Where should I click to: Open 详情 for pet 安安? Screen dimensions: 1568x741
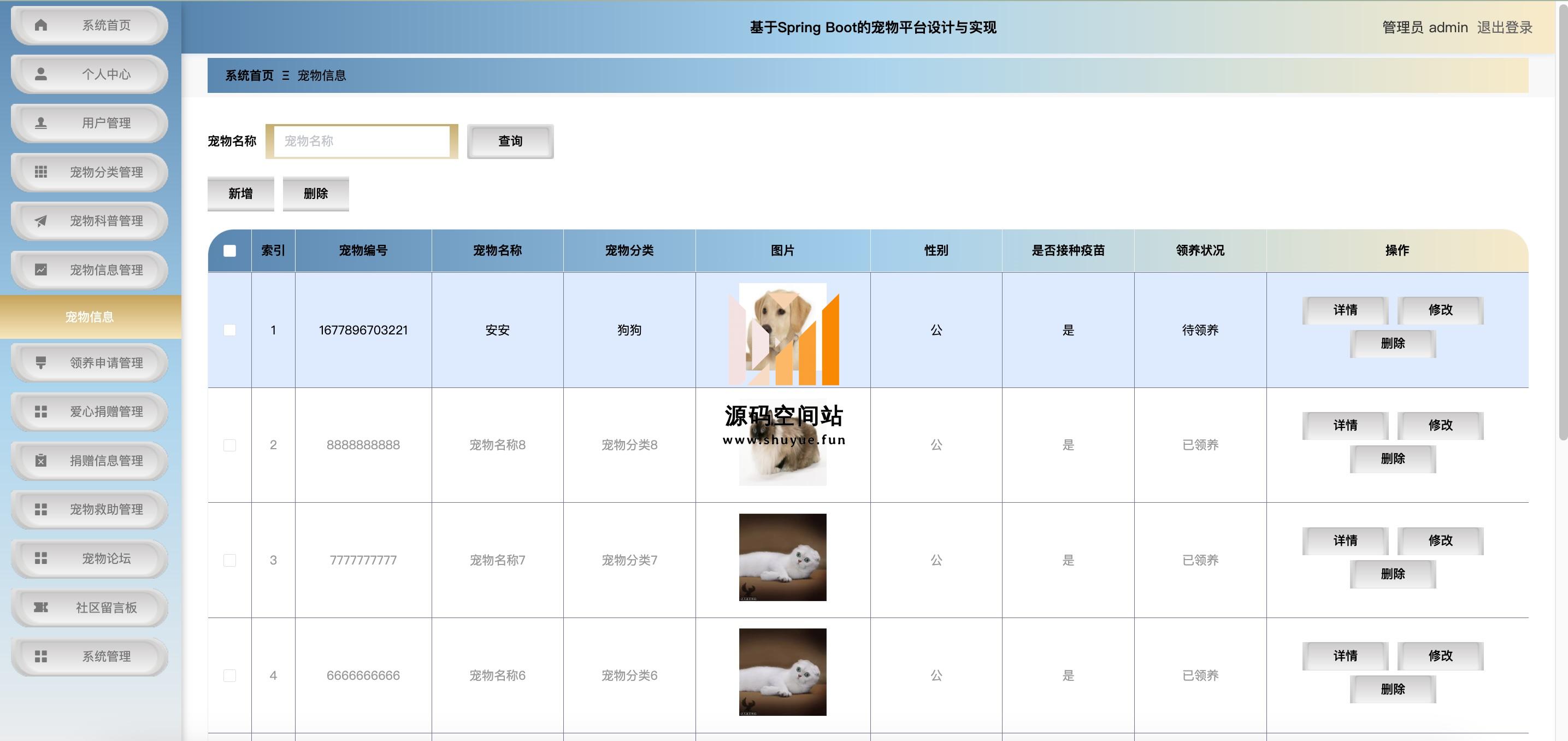[1345, 310]
